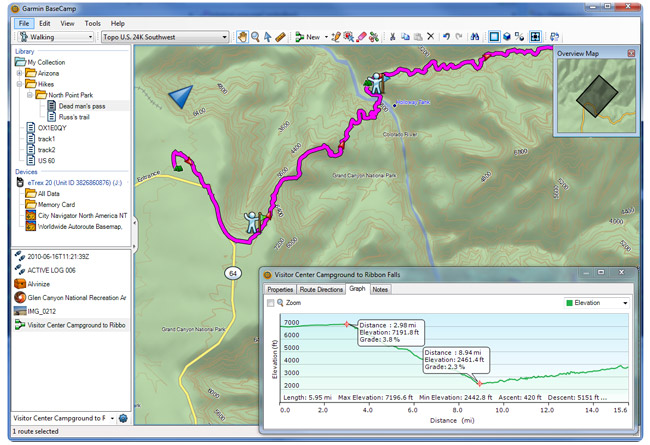This screenshot has width=650, height=445.
Task: Select the Move Point tool
Action: click(349, 37)
